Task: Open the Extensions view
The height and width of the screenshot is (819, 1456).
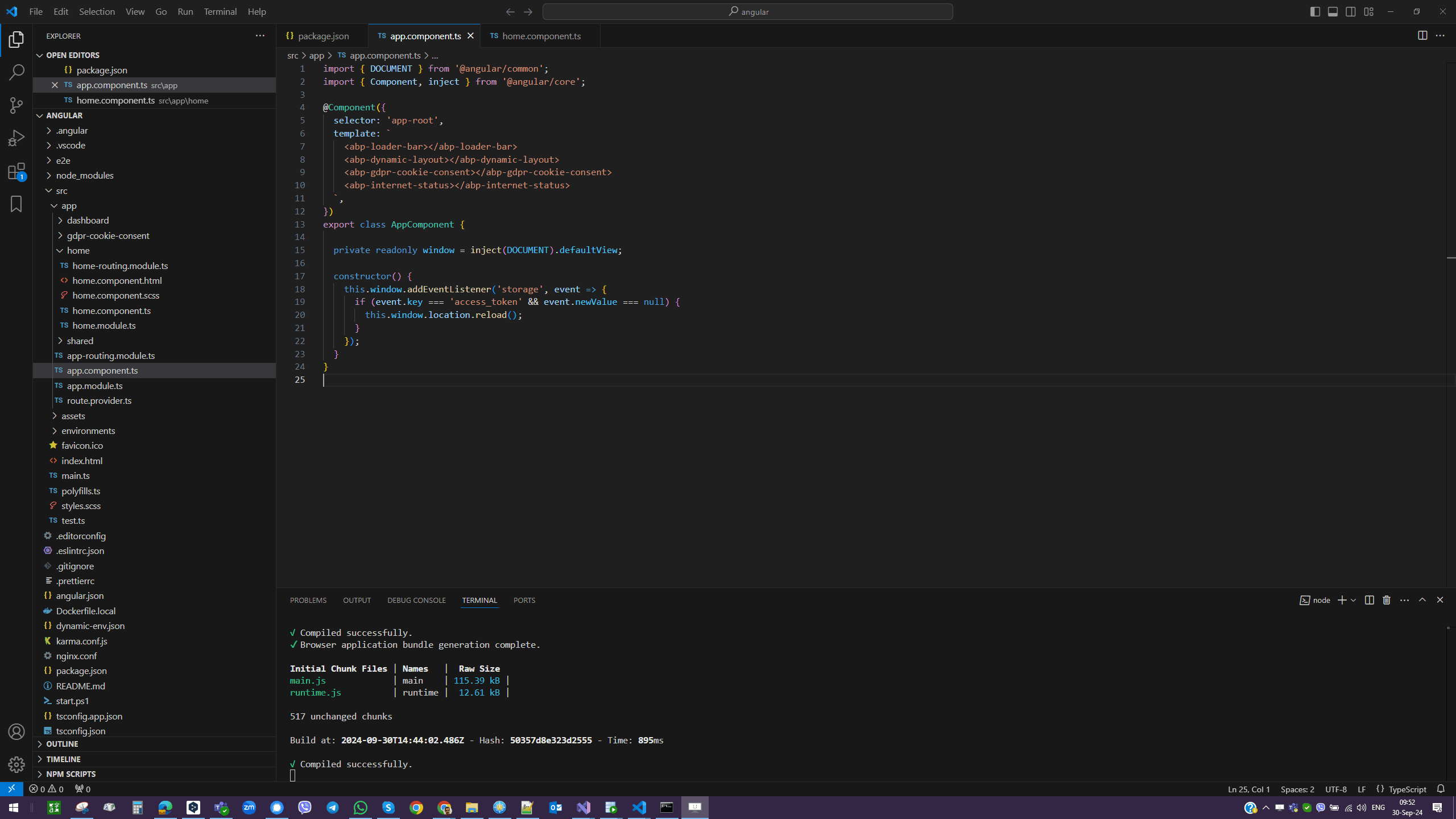Action: pos(16,171)
